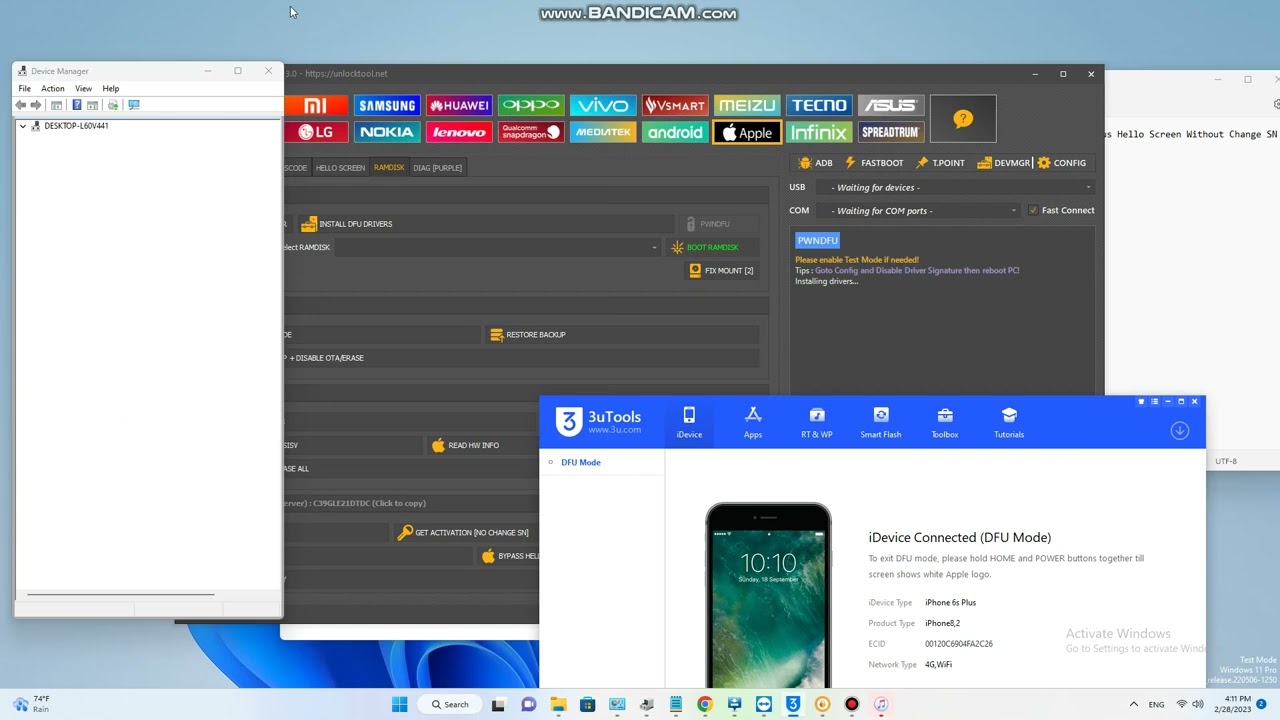
Task: Open the 3uTools taskbar icon
Action: (793, 704)
